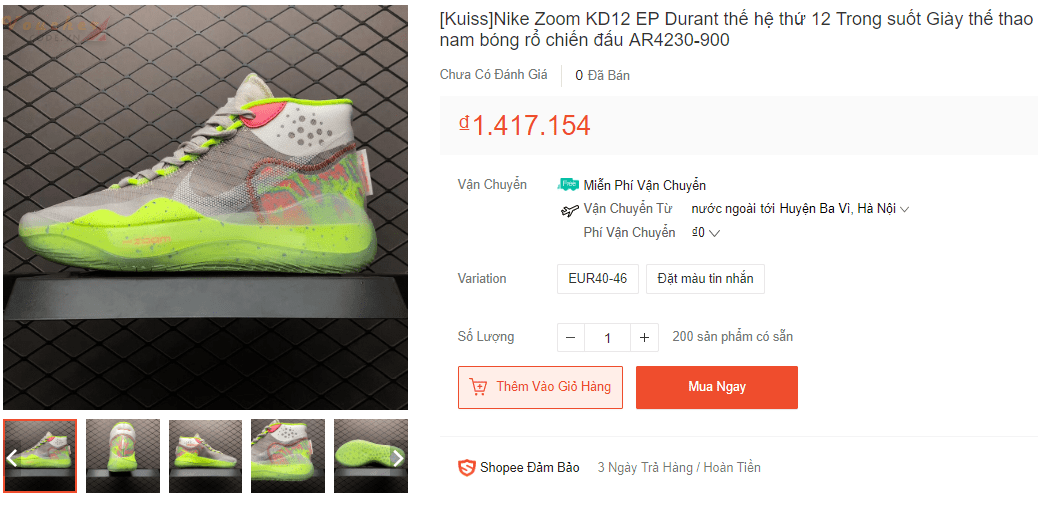Click the airplane shipping origin icon
This screenshot has height=515, width=1063.
point(570,209)
